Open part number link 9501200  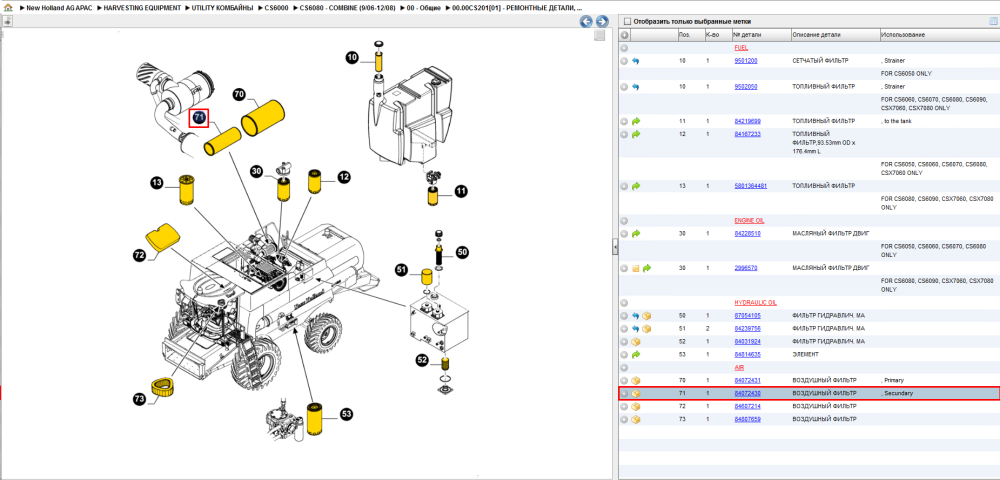click(746, 61)
